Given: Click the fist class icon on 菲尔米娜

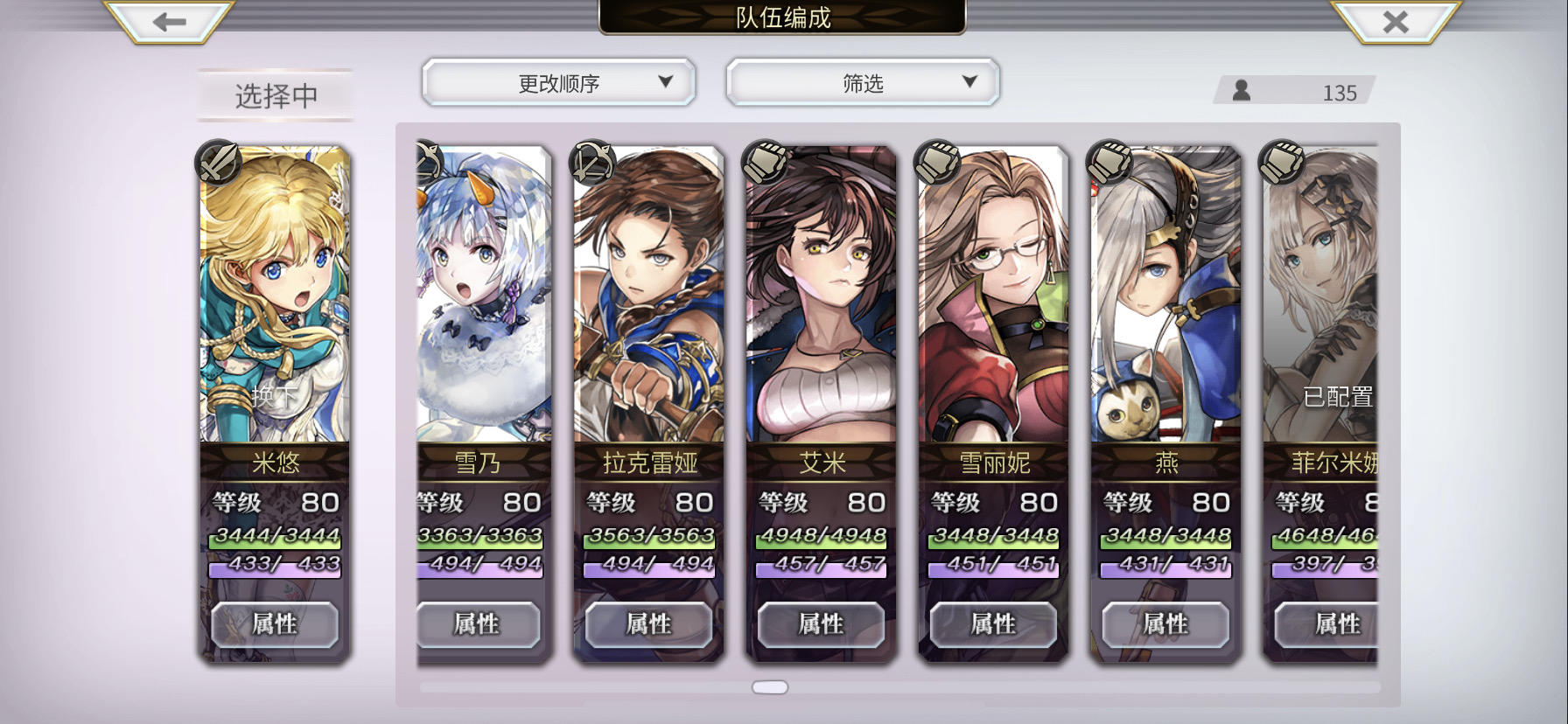Looking at the screenshot, I should point(1282,163).
